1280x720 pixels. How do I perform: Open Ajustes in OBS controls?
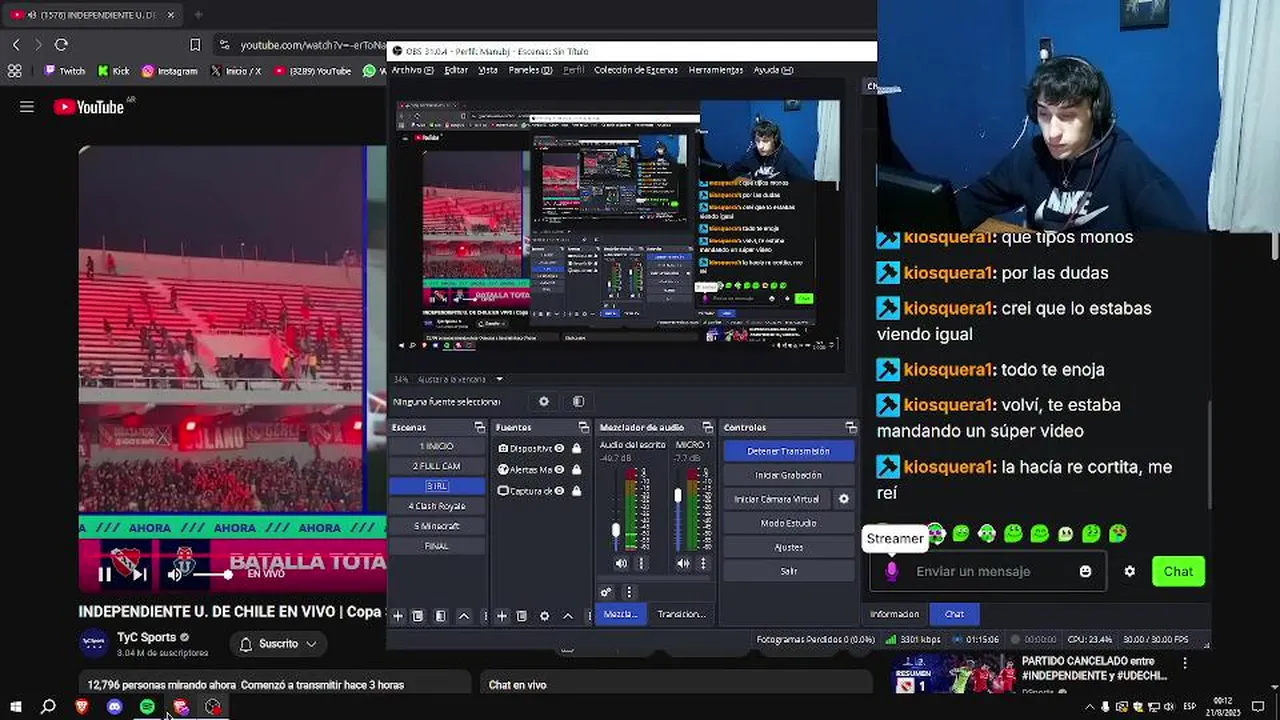(x=788, y=547)
